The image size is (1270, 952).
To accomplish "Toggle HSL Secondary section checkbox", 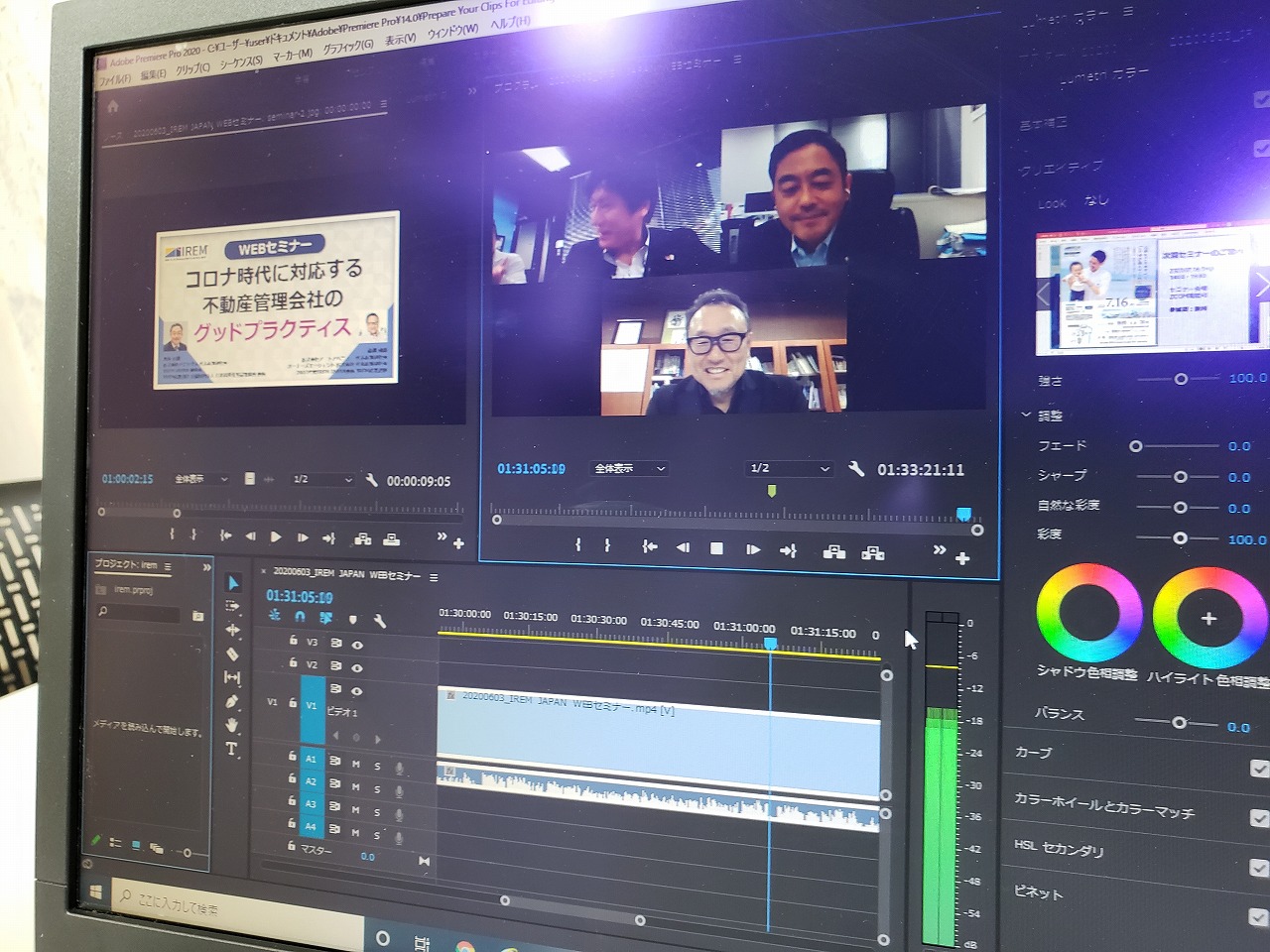I will 1258,868.
